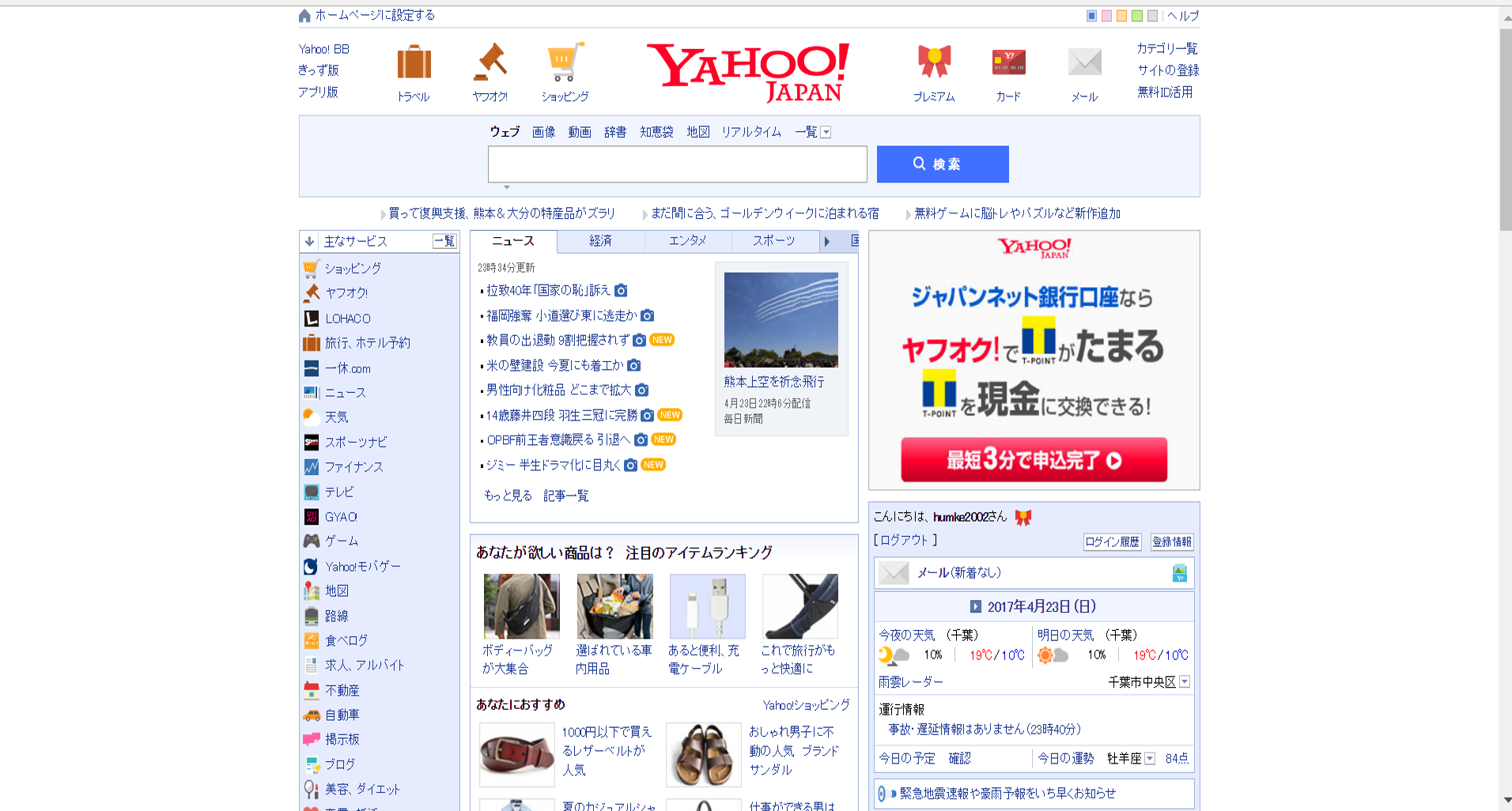This screenshot has height=811, width=1512.
Task: Open the カード credit card icon
Action: [x=1008, y=62]
